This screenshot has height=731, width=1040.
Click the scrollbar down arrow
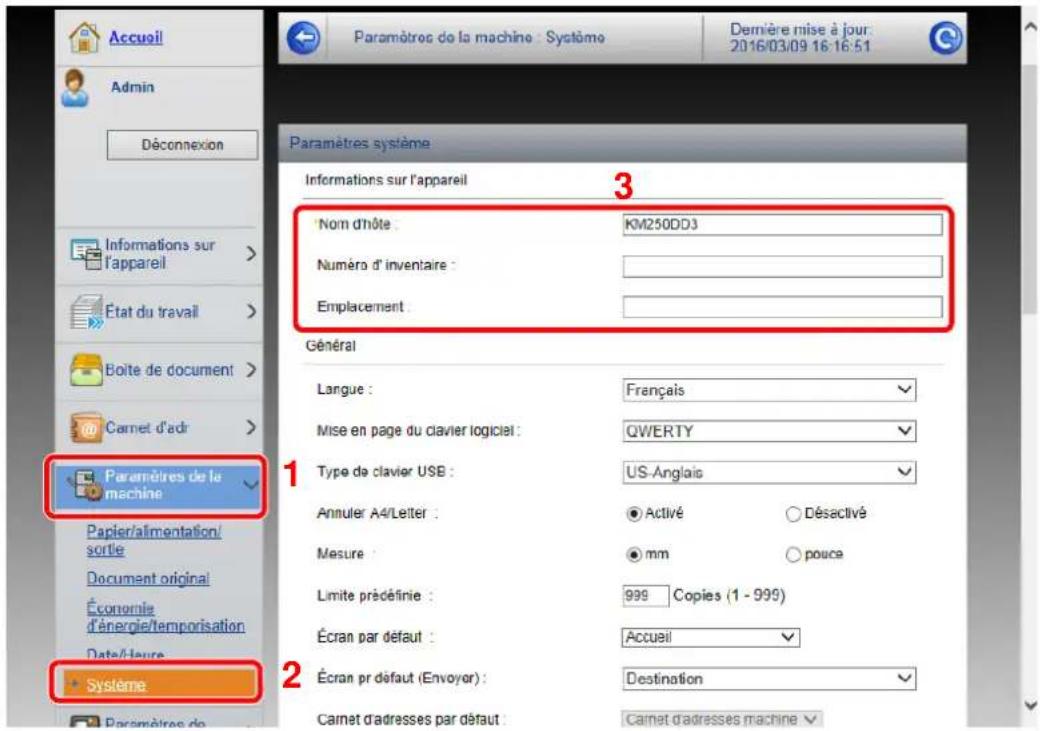(x=1030, y=705)
